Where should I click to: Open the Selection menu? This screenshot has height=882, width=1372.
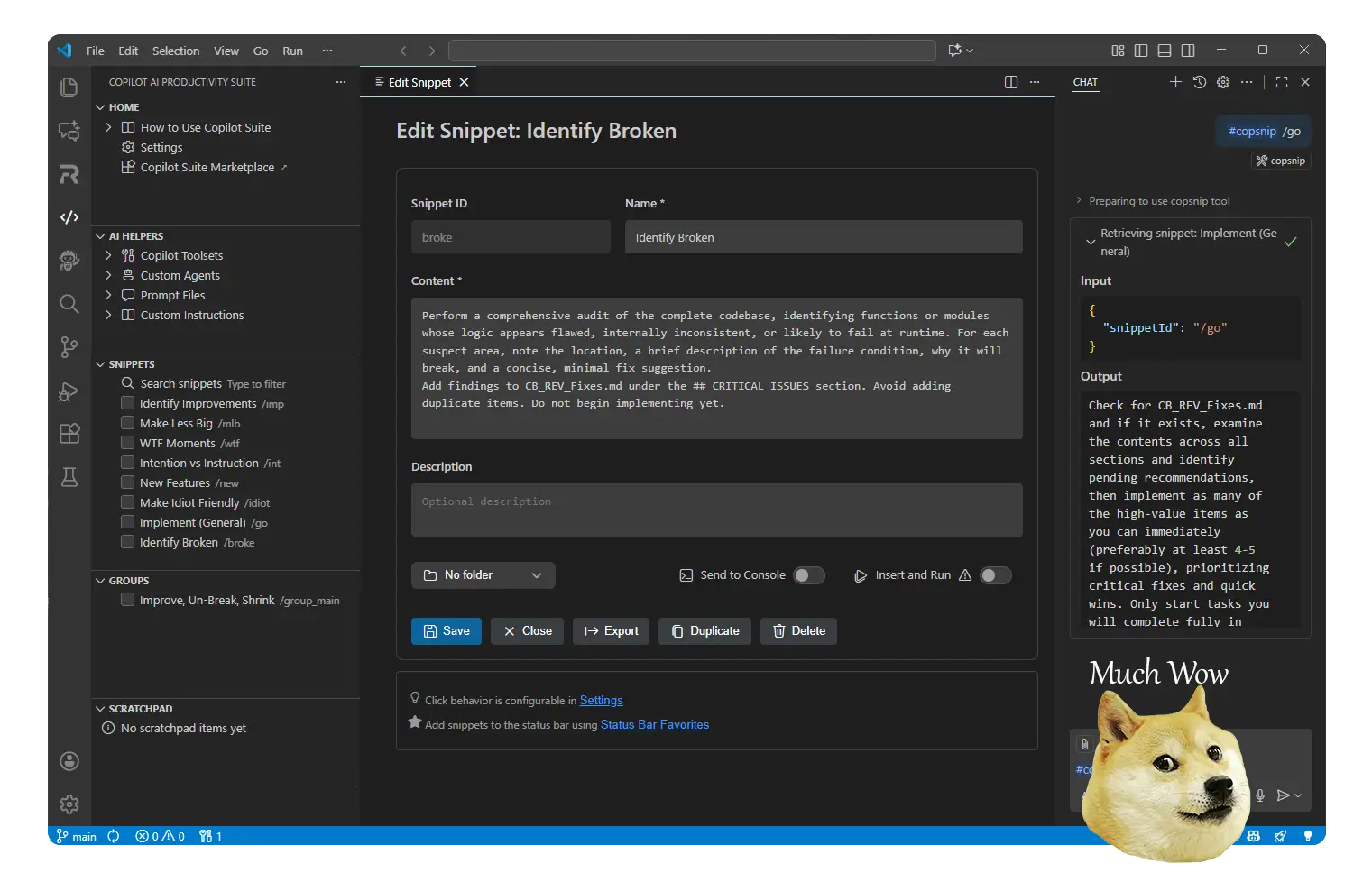176,51
